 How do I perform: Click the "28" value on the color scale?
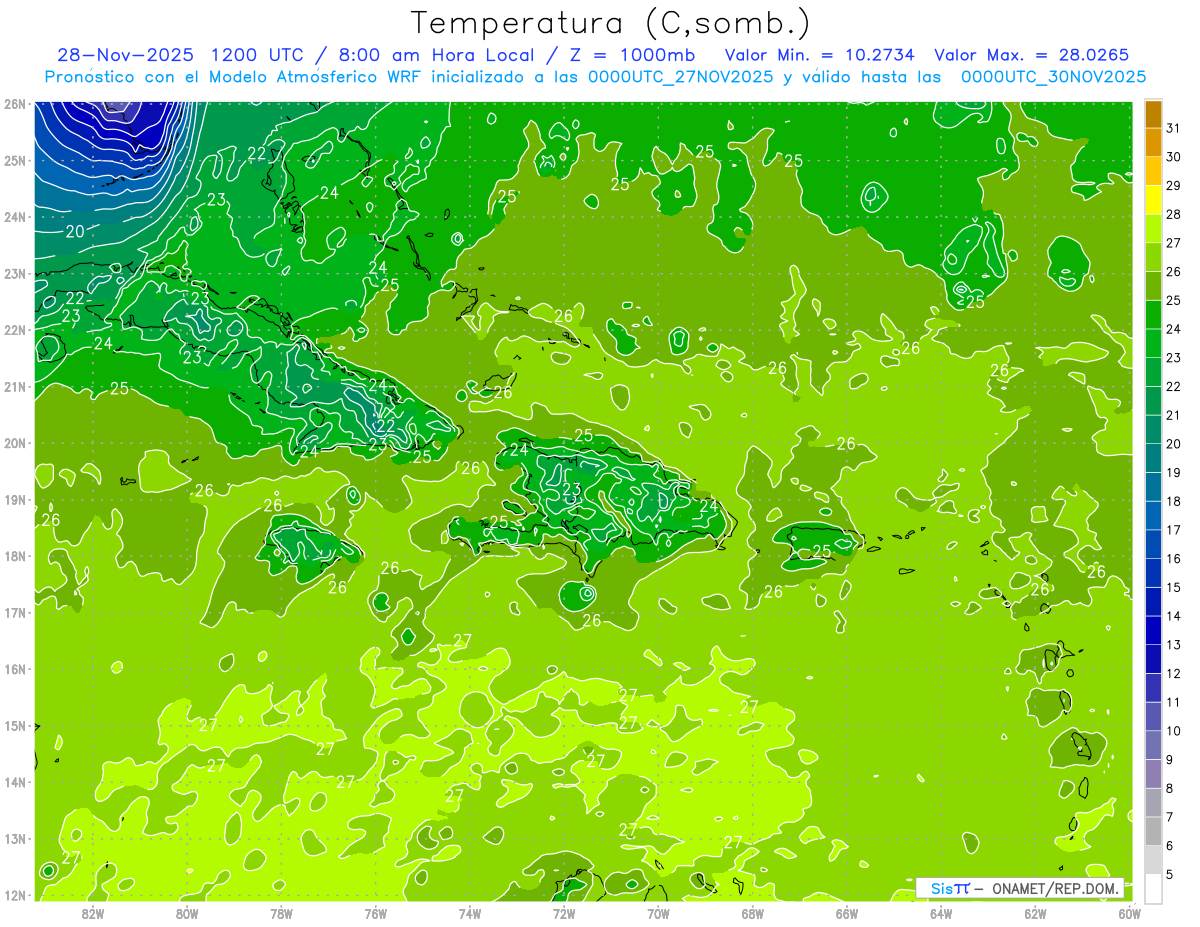[1174, 215]
